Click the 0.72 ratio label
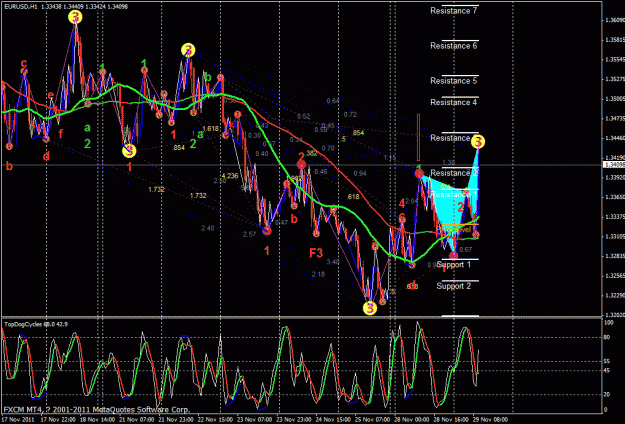The width and height of the screenshot is (625, 424). click(350, 115)
